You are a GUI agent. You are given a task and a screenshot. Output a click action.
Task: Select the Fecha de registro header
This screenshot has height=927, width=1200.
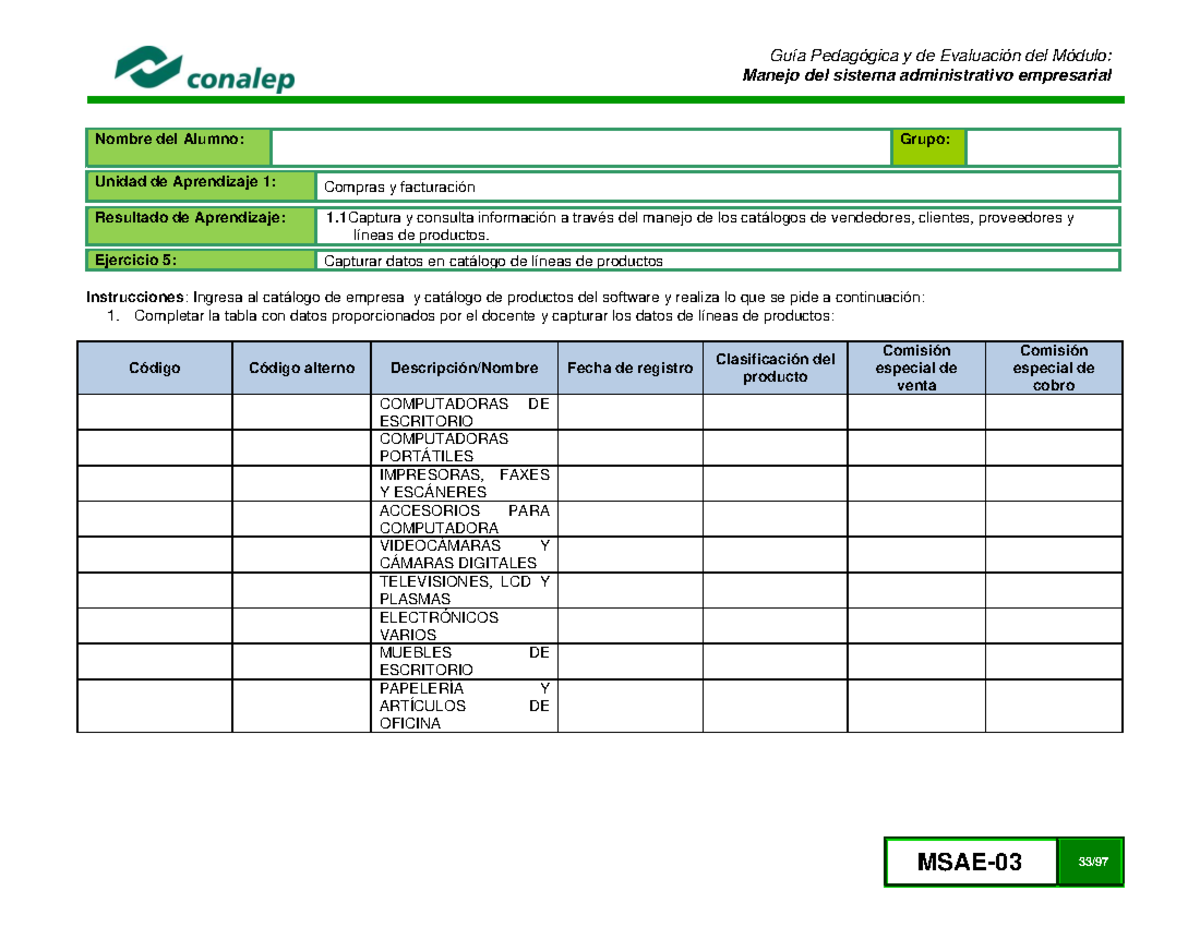[632, 367]
